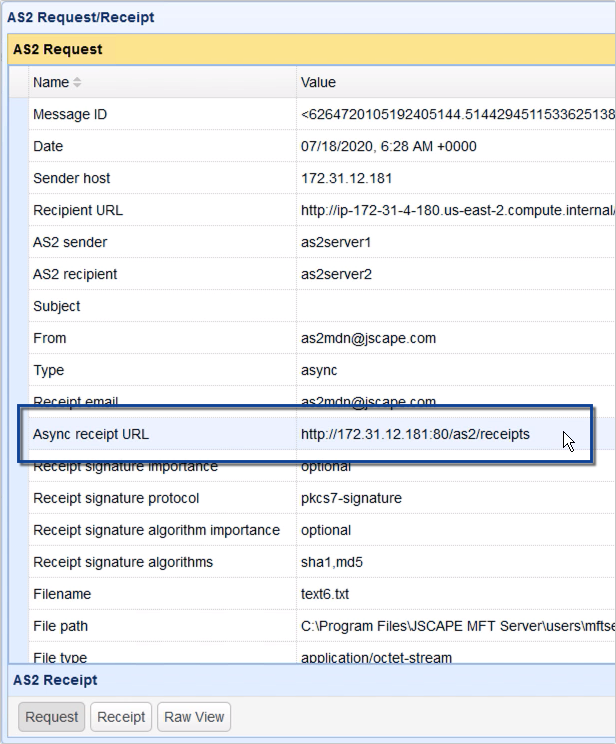Select the Message ID row

[70, 114]
